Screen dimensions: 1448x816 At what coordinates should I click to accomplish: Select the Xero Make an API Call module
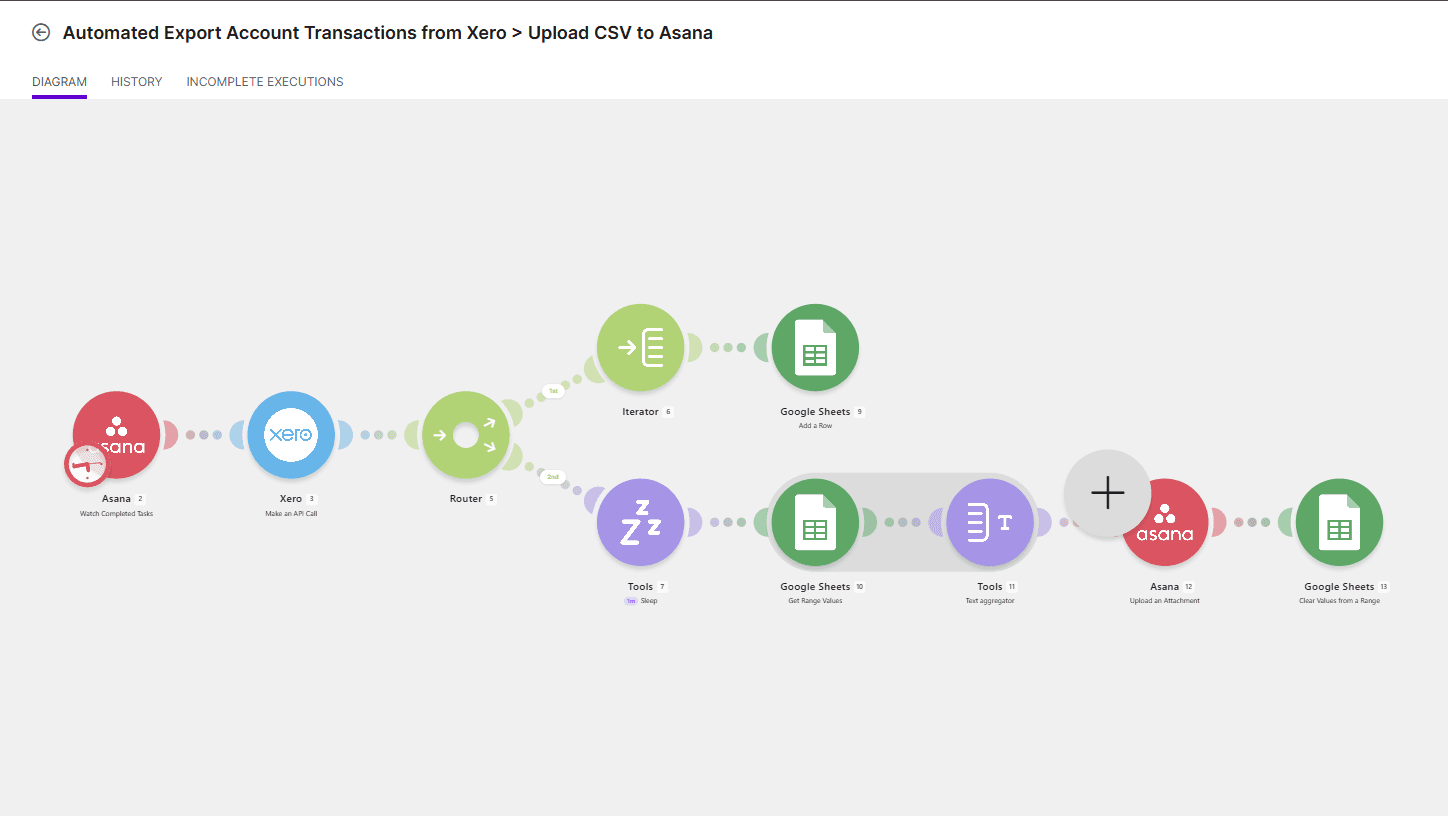[291, 435]
